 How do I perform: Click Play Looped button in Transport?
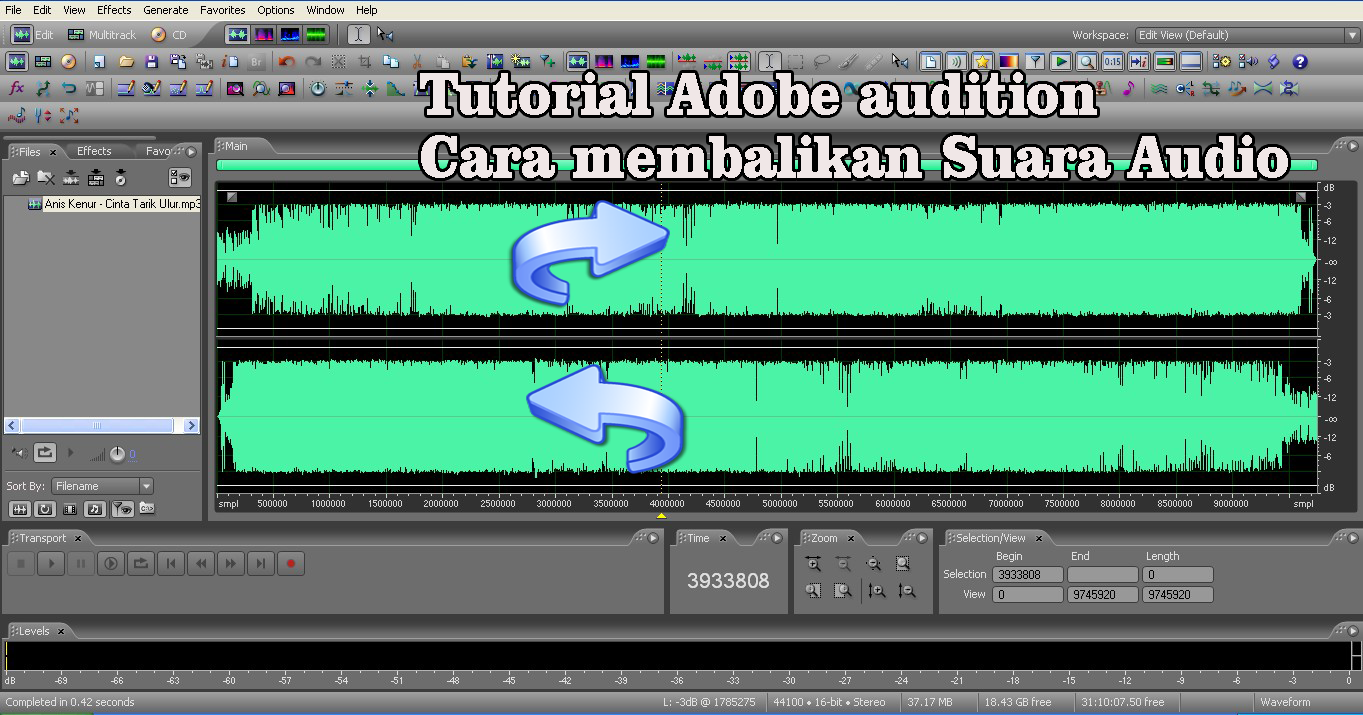click(x=141, y=564)
